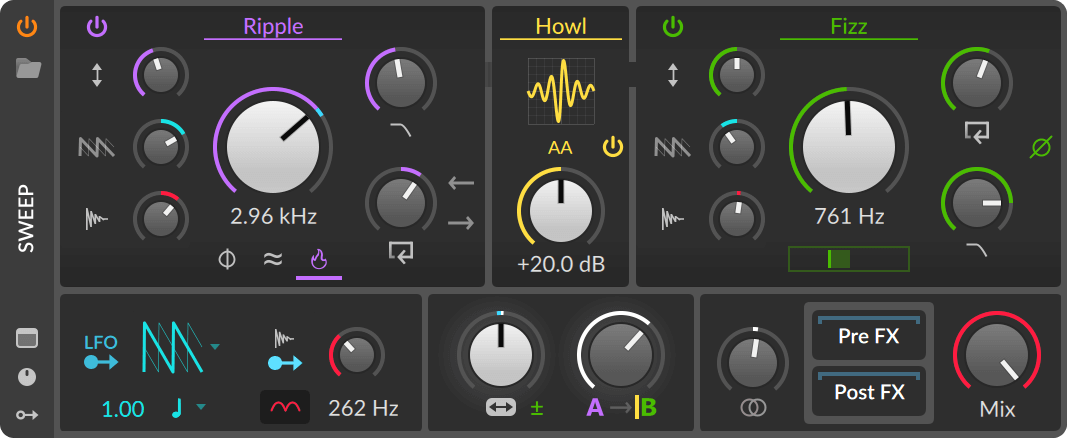1067x438 pixels.
Task: Disable the Ripple filter power button
Action: point(97,27)
